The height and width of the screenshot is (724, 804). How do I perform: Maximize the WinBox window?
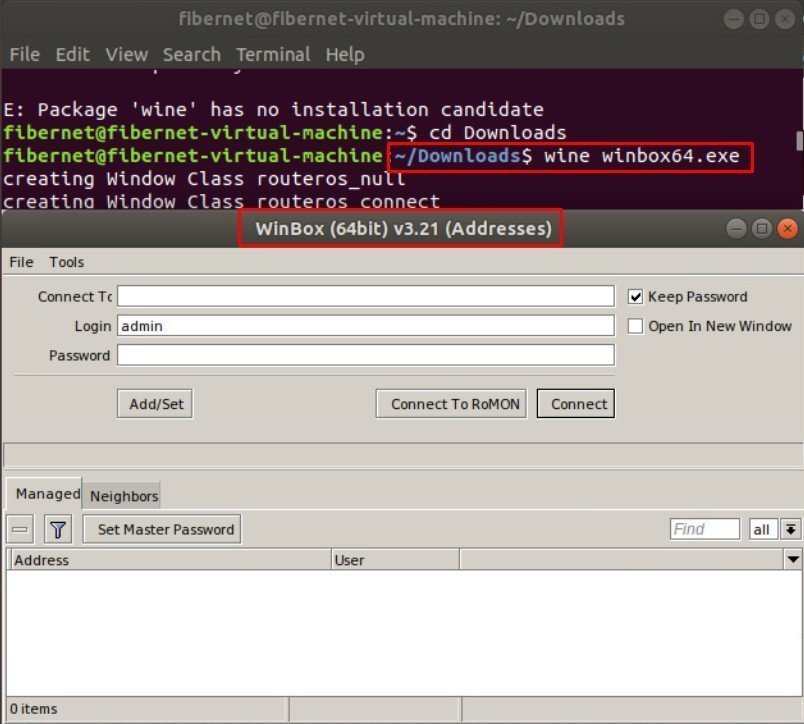coord(762,228)
